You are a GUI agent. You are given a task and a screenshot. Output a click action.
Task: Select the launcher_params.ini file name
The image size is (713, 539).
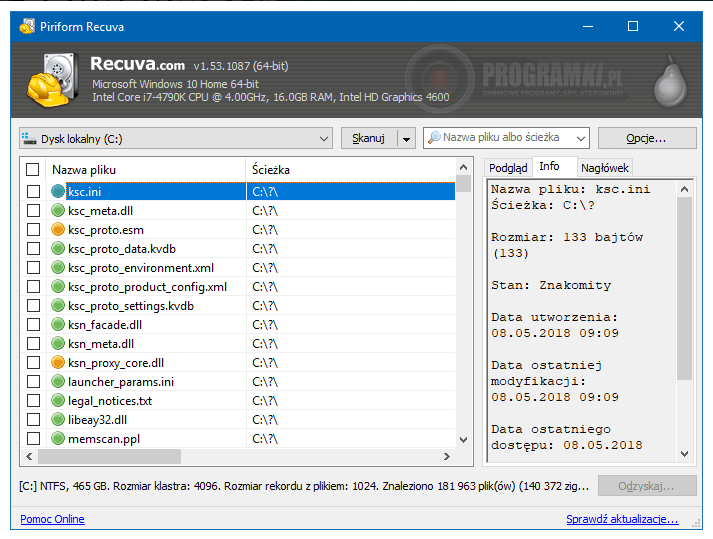point(121,382)
